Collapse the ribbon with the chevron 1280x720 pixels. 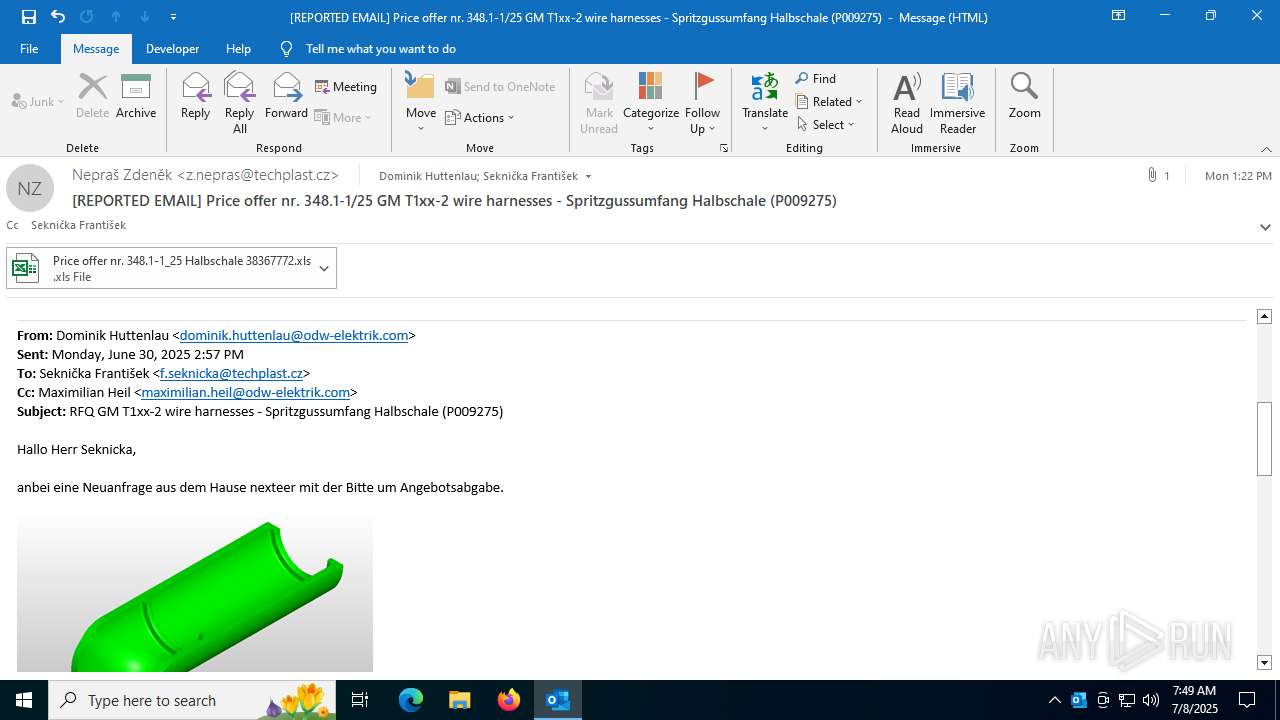click(1266, 149)
